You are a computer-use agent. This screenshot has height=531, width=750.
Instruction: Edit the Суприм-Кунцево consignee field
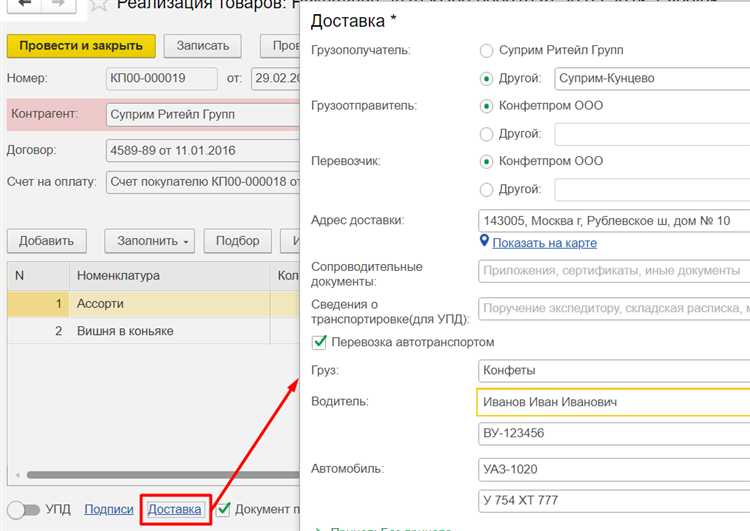pyautogui.click(x=652, y=78)
